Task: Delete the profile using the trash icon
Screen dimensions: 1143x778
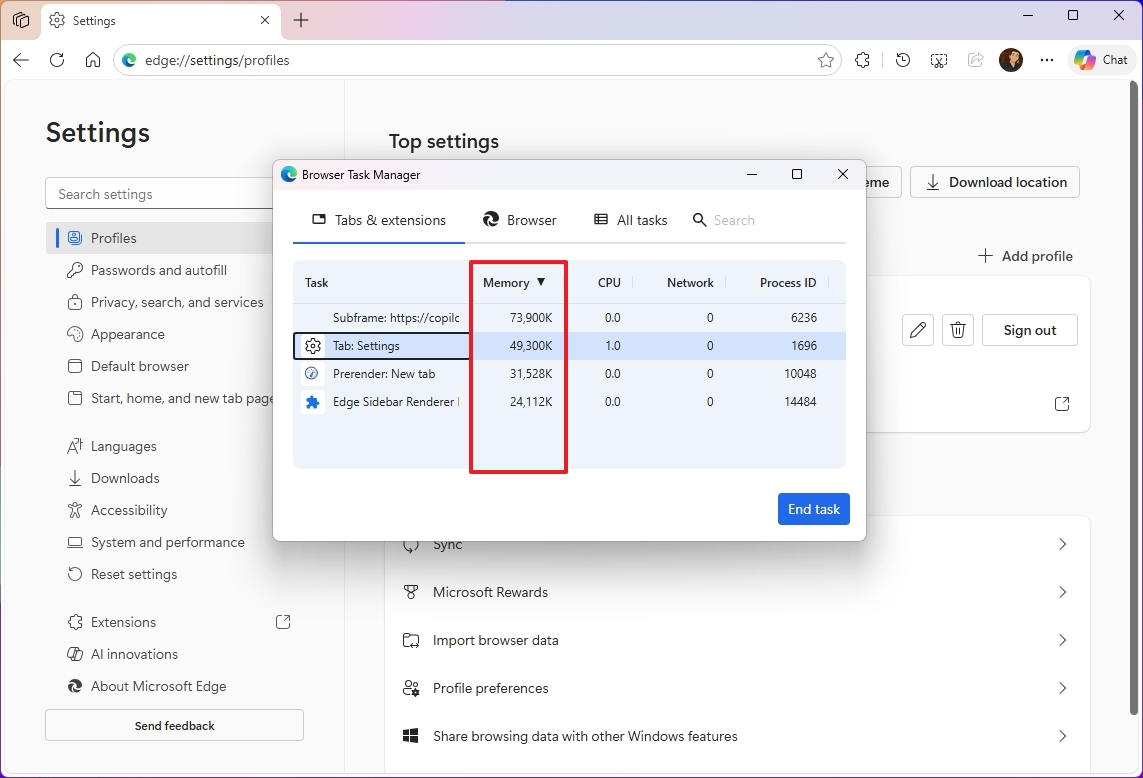Action: click(957, 329)
